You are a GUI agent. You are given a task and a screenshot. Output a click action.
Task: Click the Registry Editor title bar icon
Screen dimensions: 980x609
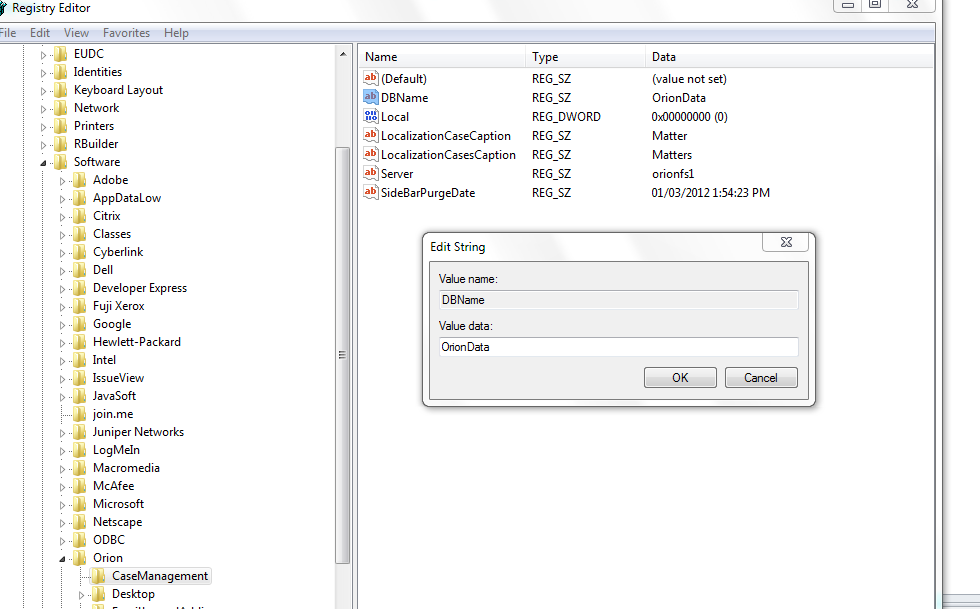2,8
